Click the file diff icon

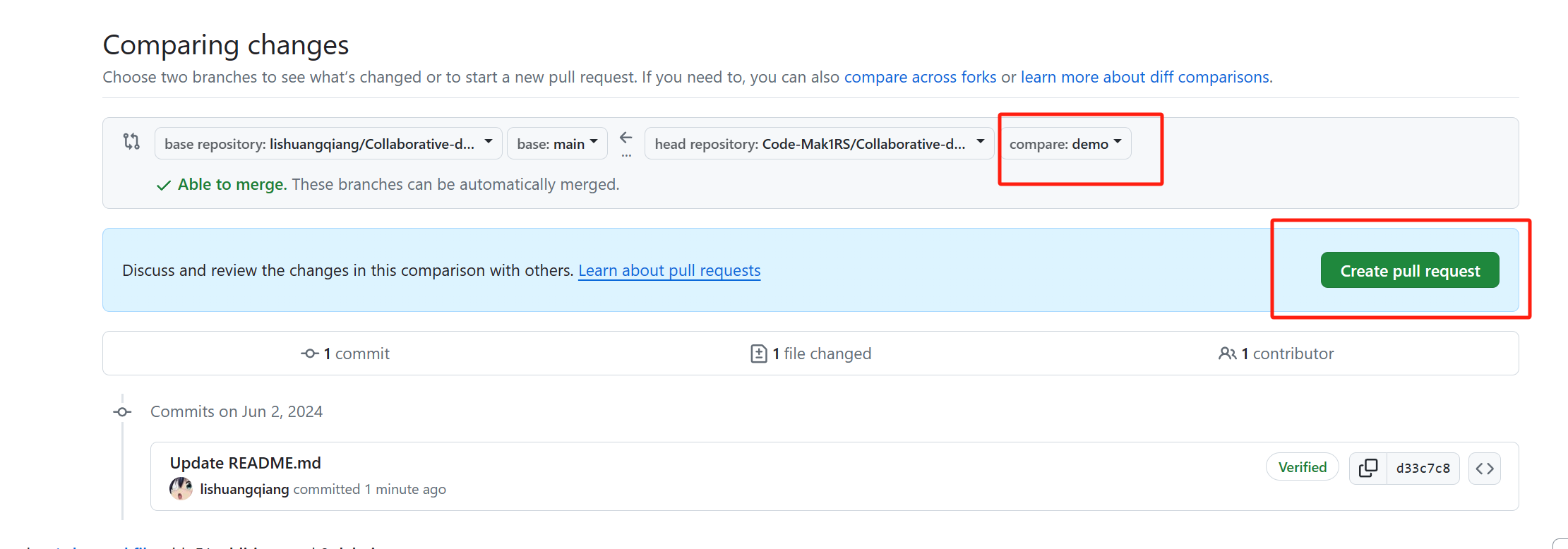pos(758,354)
